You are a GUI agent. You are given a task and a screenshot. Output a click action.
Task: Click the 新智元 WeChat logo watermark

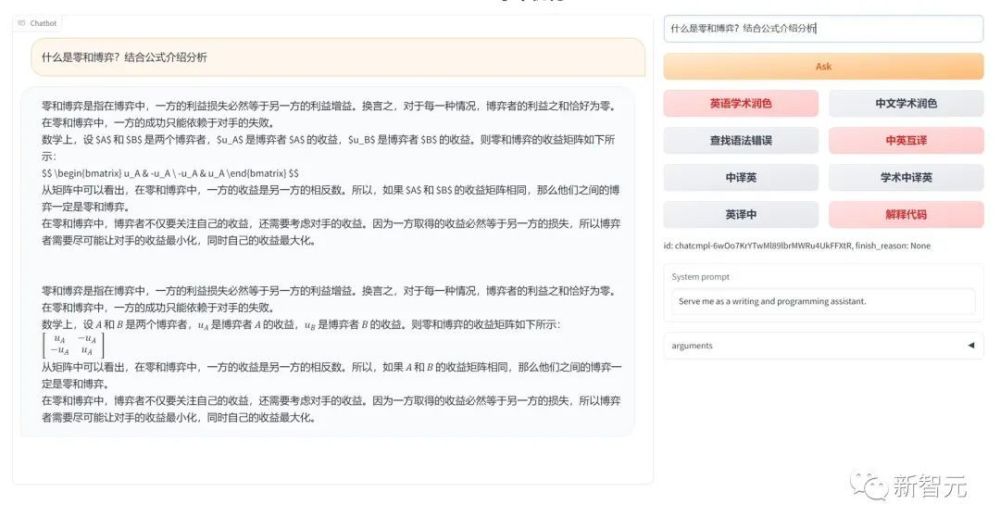click(x=908, y=487)
